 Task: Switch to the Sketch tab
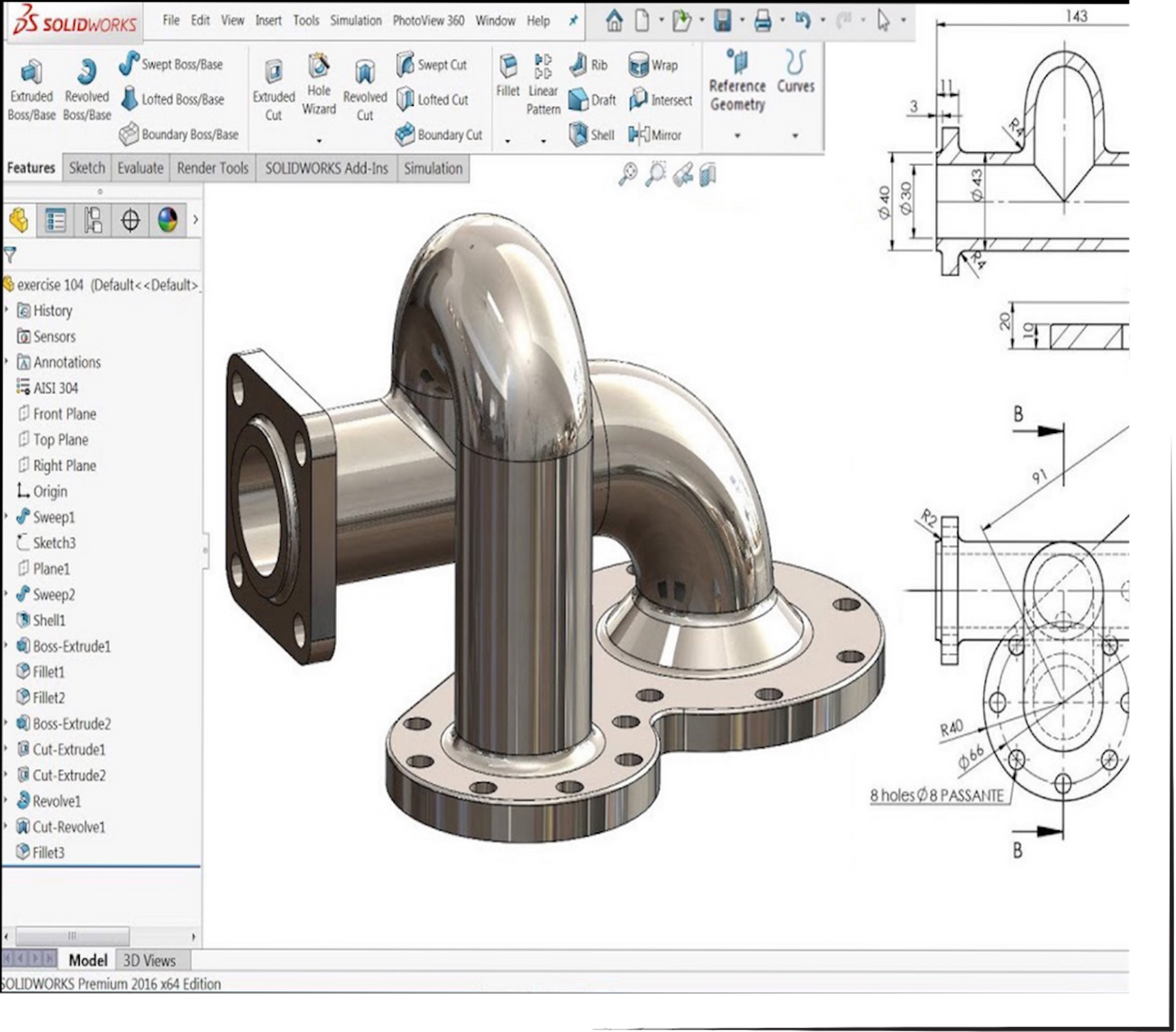click(87, 168)
